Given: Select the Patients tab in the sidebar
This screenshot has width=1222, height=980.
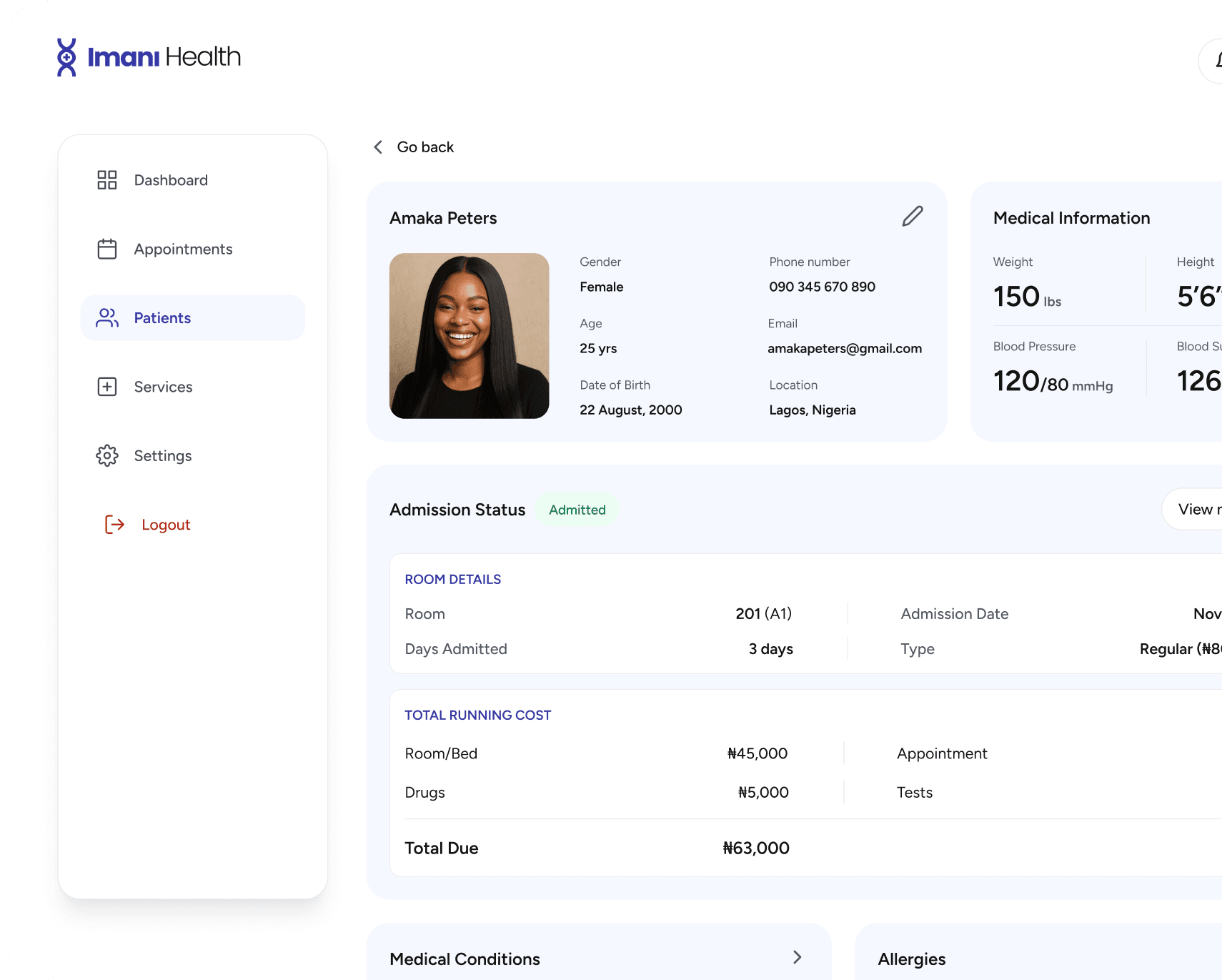Looking at the screenshot, I should tap(162, 317).
